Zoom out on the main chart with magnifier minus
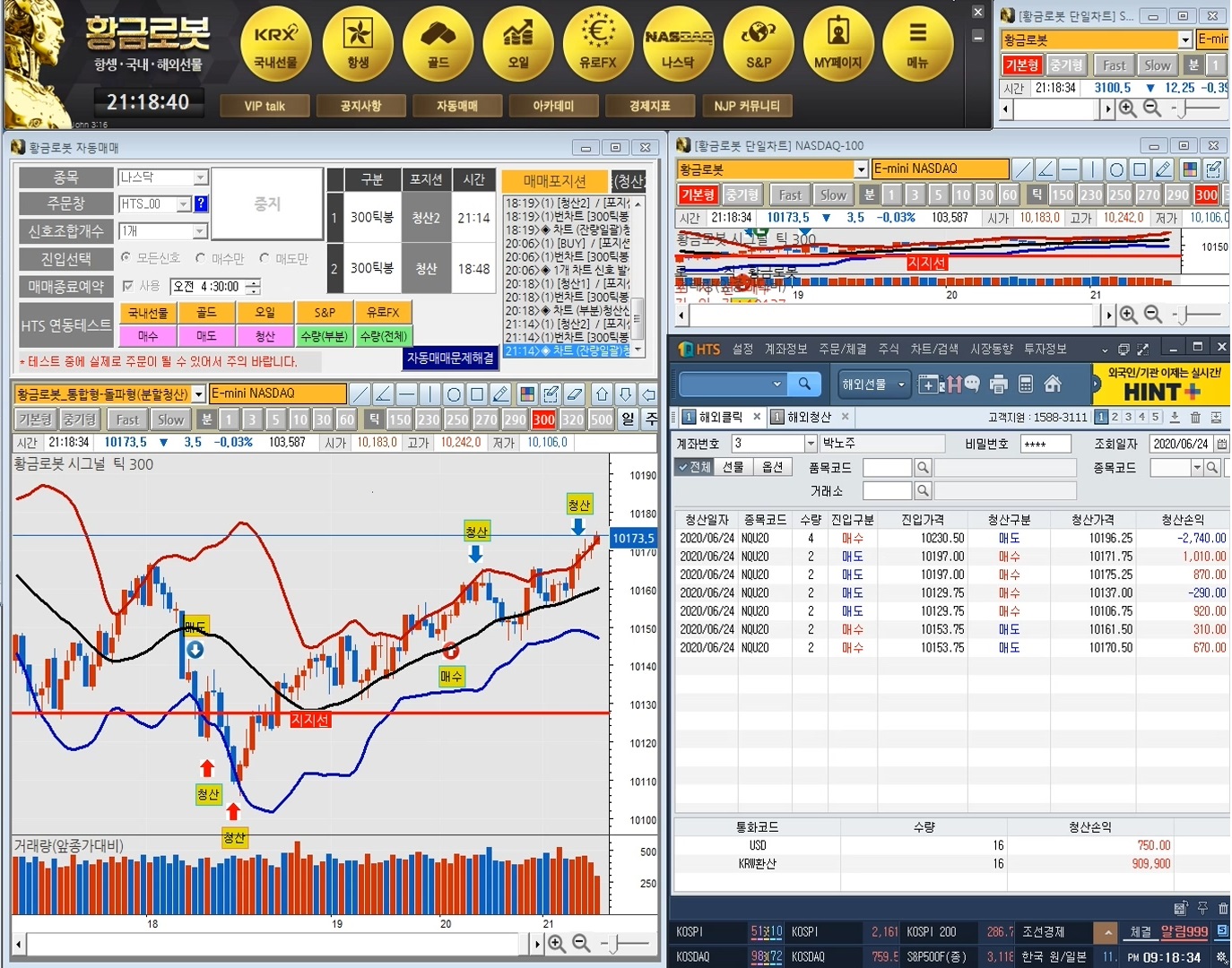The width and height of the screenshot is (1232, 968). tap(582, 943)
